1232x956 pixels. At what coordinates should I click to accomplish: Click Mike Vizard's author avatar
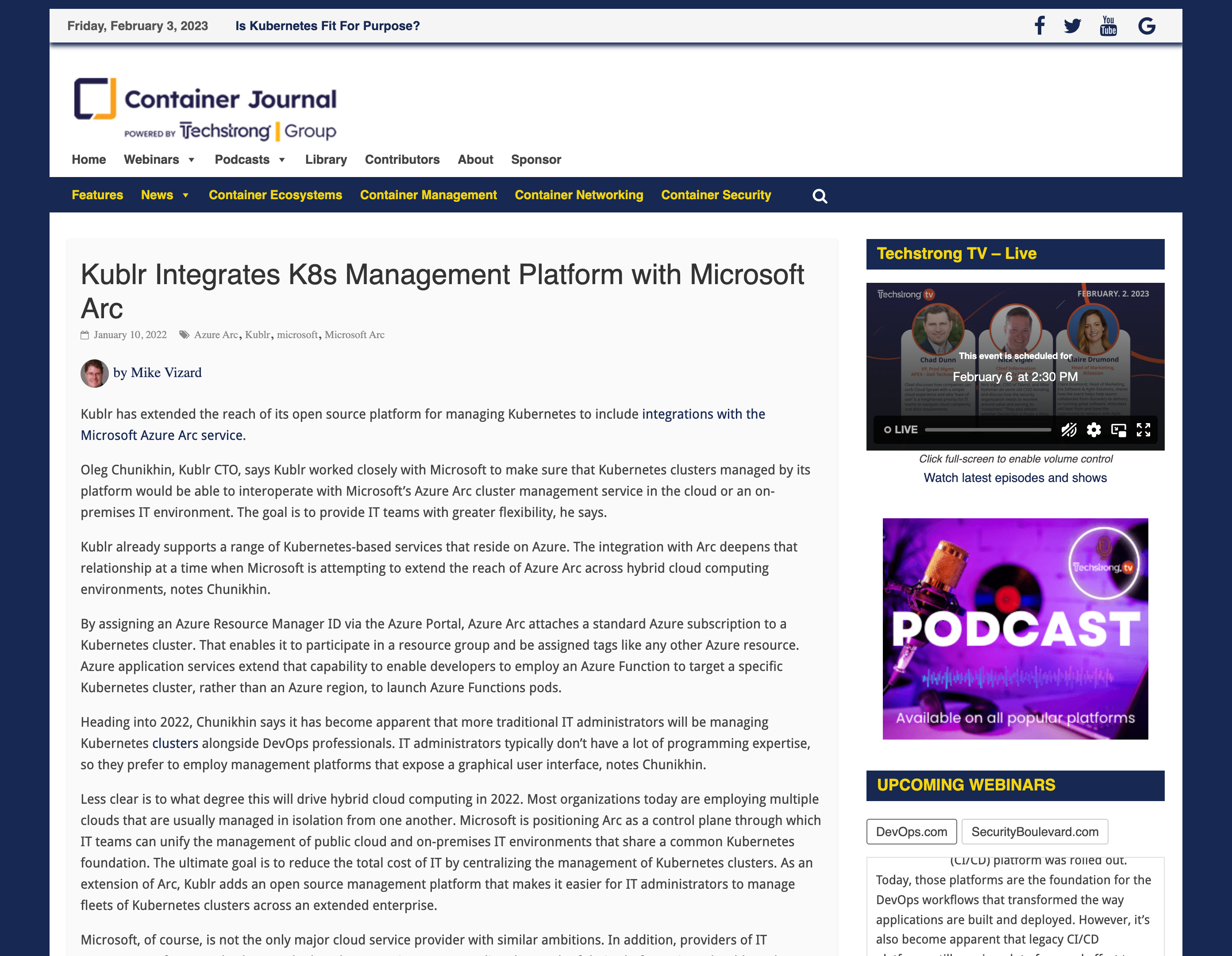pyautogui.click(x=95, y=373)
